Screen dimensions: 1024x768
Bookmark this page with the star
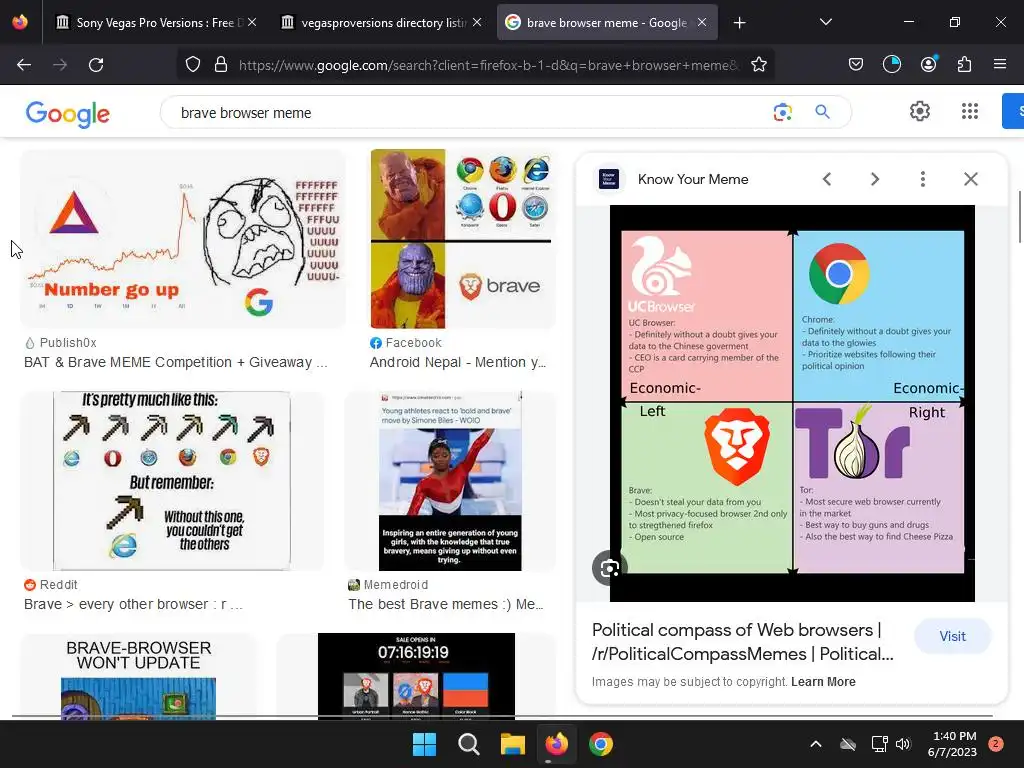758,65
